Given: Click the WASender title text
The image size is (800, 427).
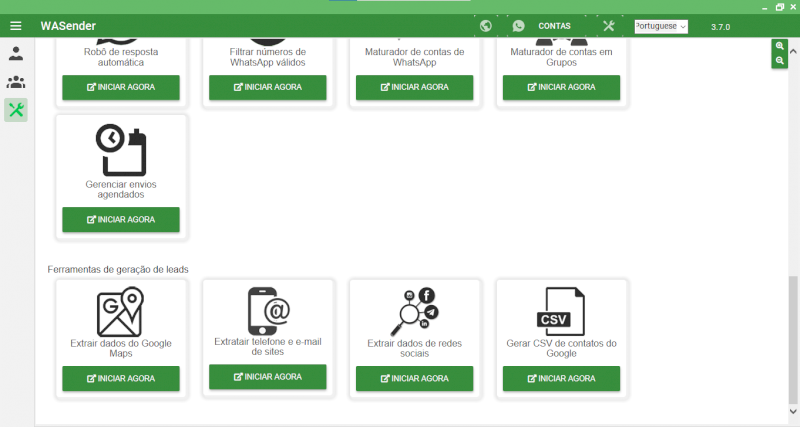Looking at the screenshot, I should click(x=68, y=26).
